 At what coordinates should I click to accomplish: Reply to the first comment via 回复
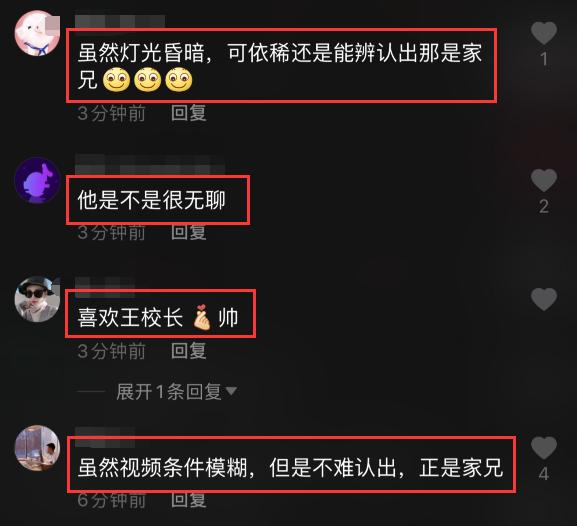pyautogui.click(x=188, y=113)
